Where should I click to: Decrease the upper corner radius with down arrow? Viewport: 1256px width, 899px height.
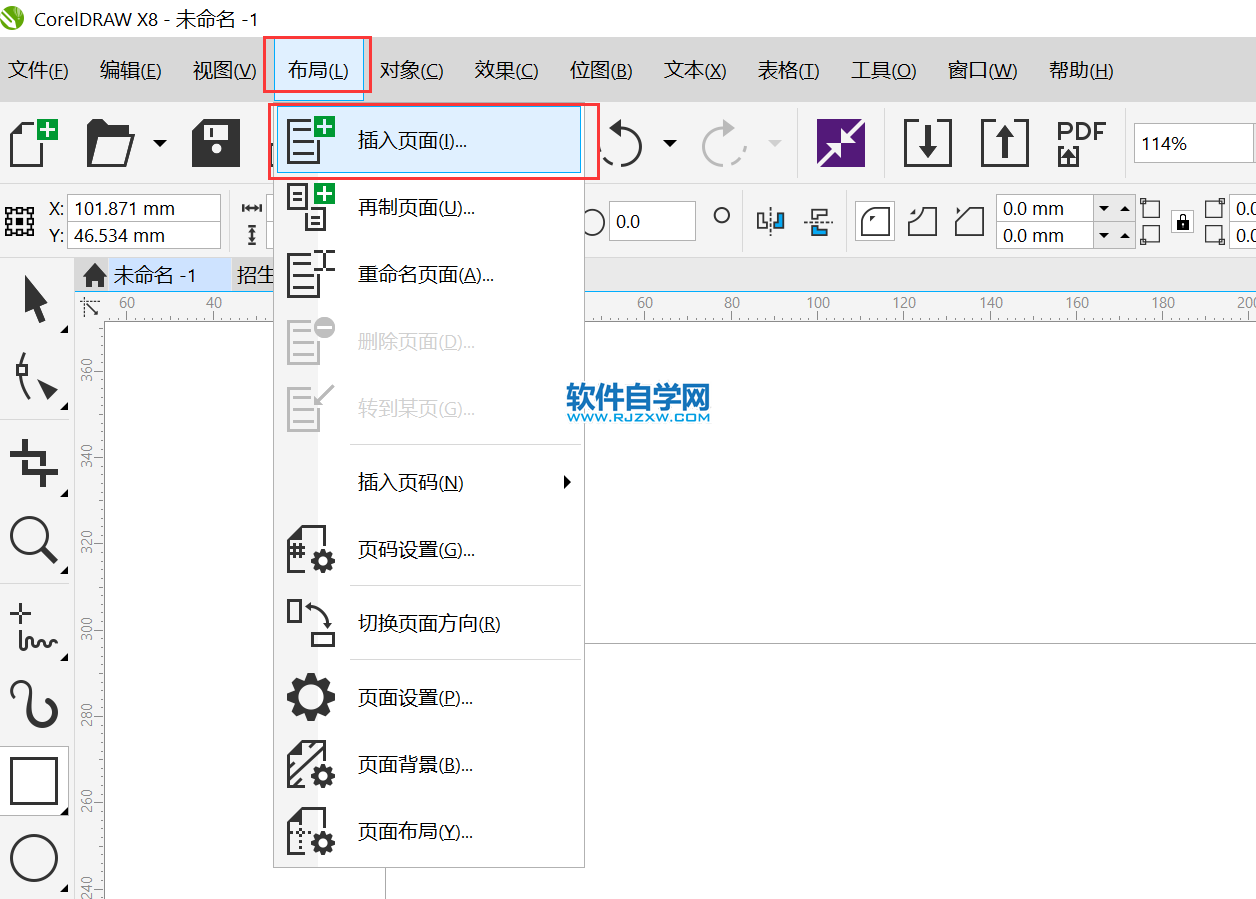click(x=1105, y=208)
